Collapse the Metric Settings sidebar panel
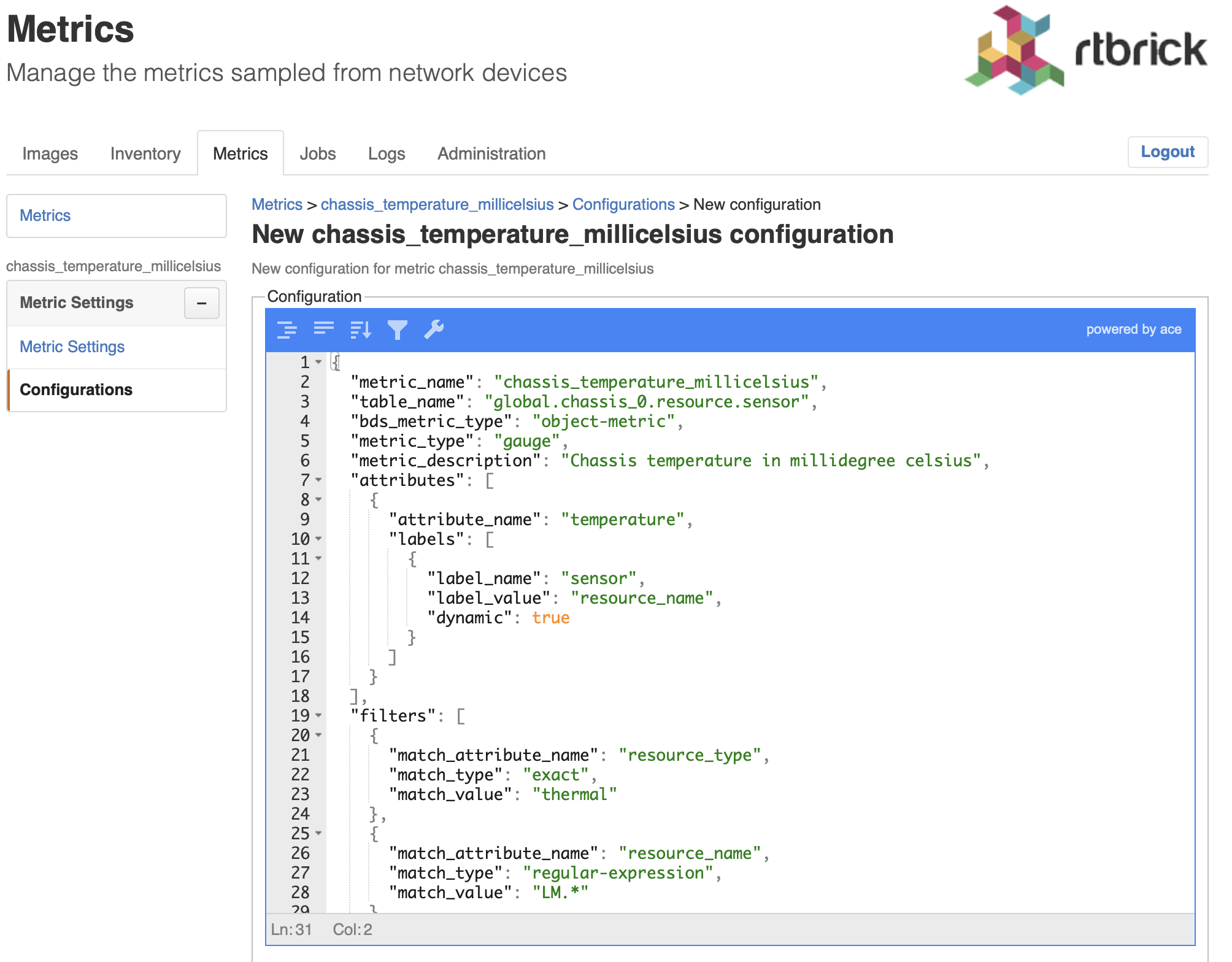Image resolution: width=1232 pixels, height=962 pixels. 201,303
